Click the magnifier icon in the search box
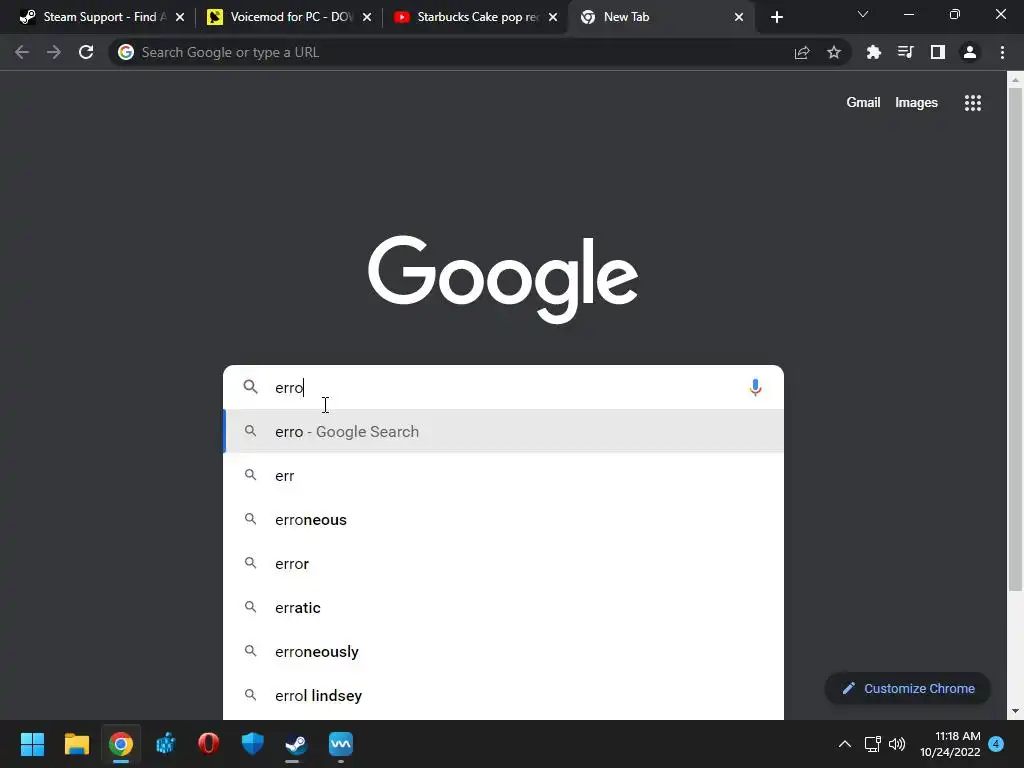 [x=250, y=387]
